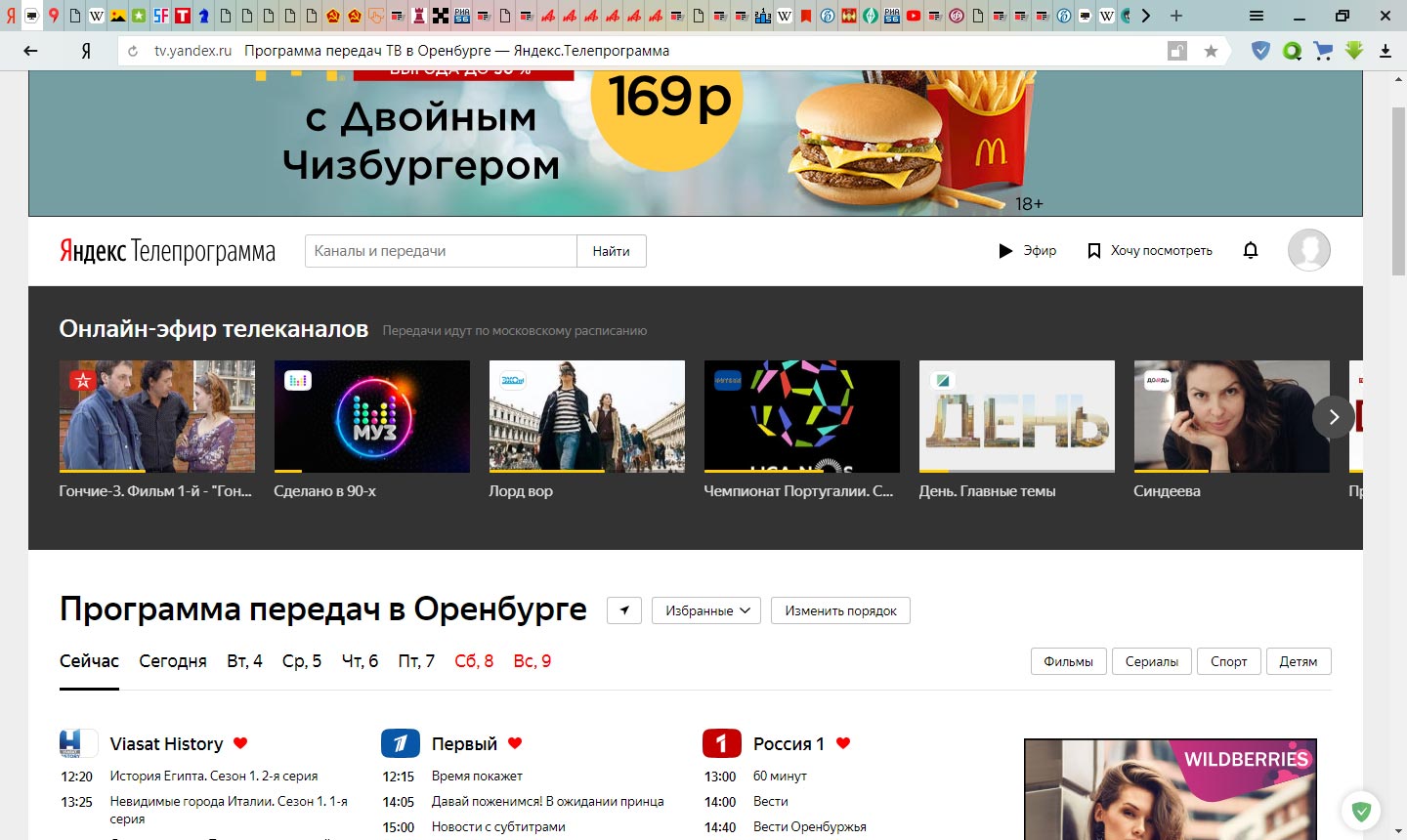1407x840 pixels.
Task: Open browser Downloads via the download icon
Action: [1385, 50]
